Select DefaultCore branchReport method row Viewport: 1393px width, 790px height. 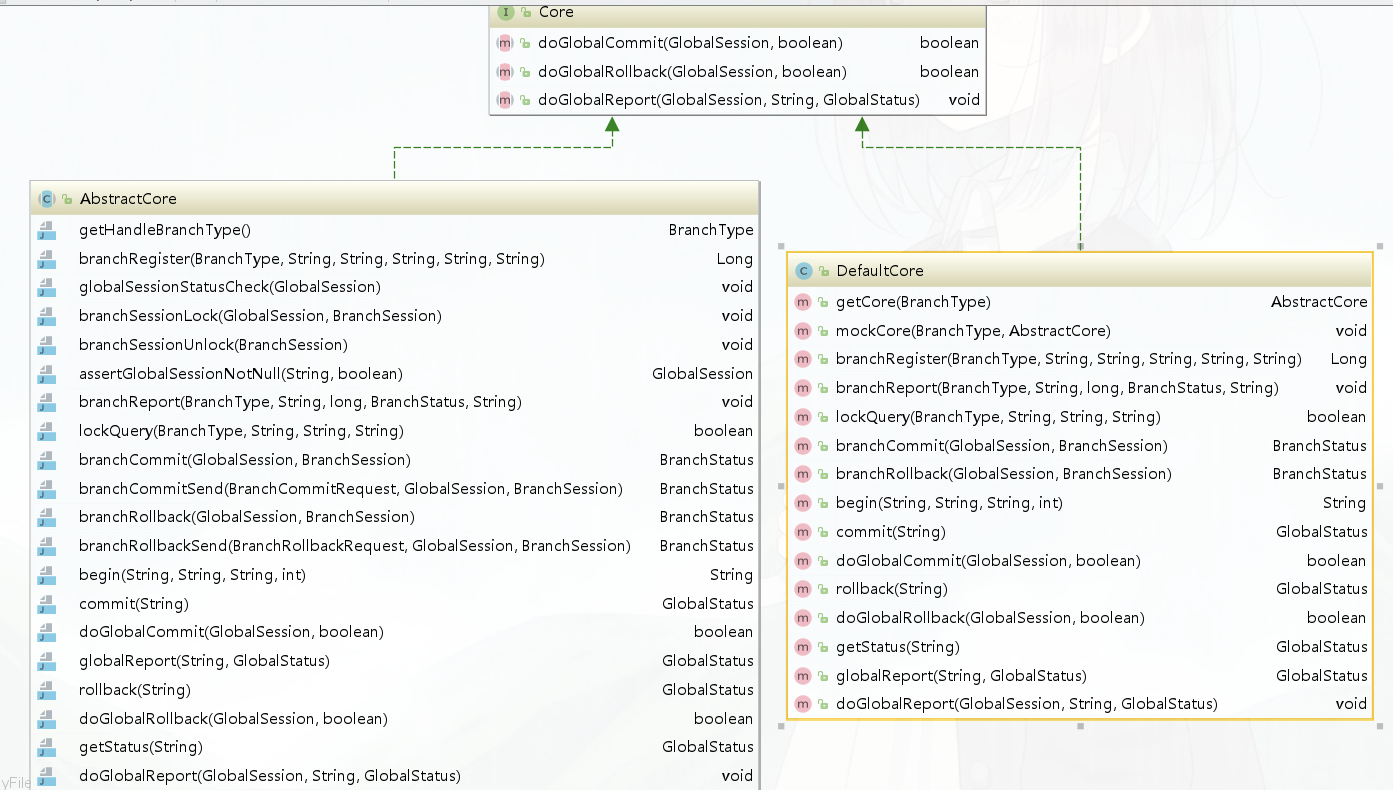click(x=1080, y=388)
